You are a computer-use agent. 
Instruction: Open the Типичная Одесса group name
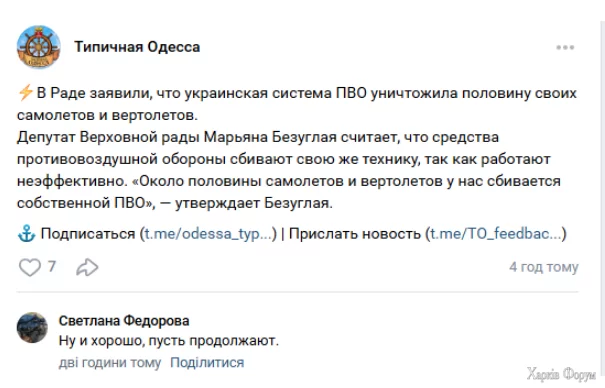tap(137, 47)
